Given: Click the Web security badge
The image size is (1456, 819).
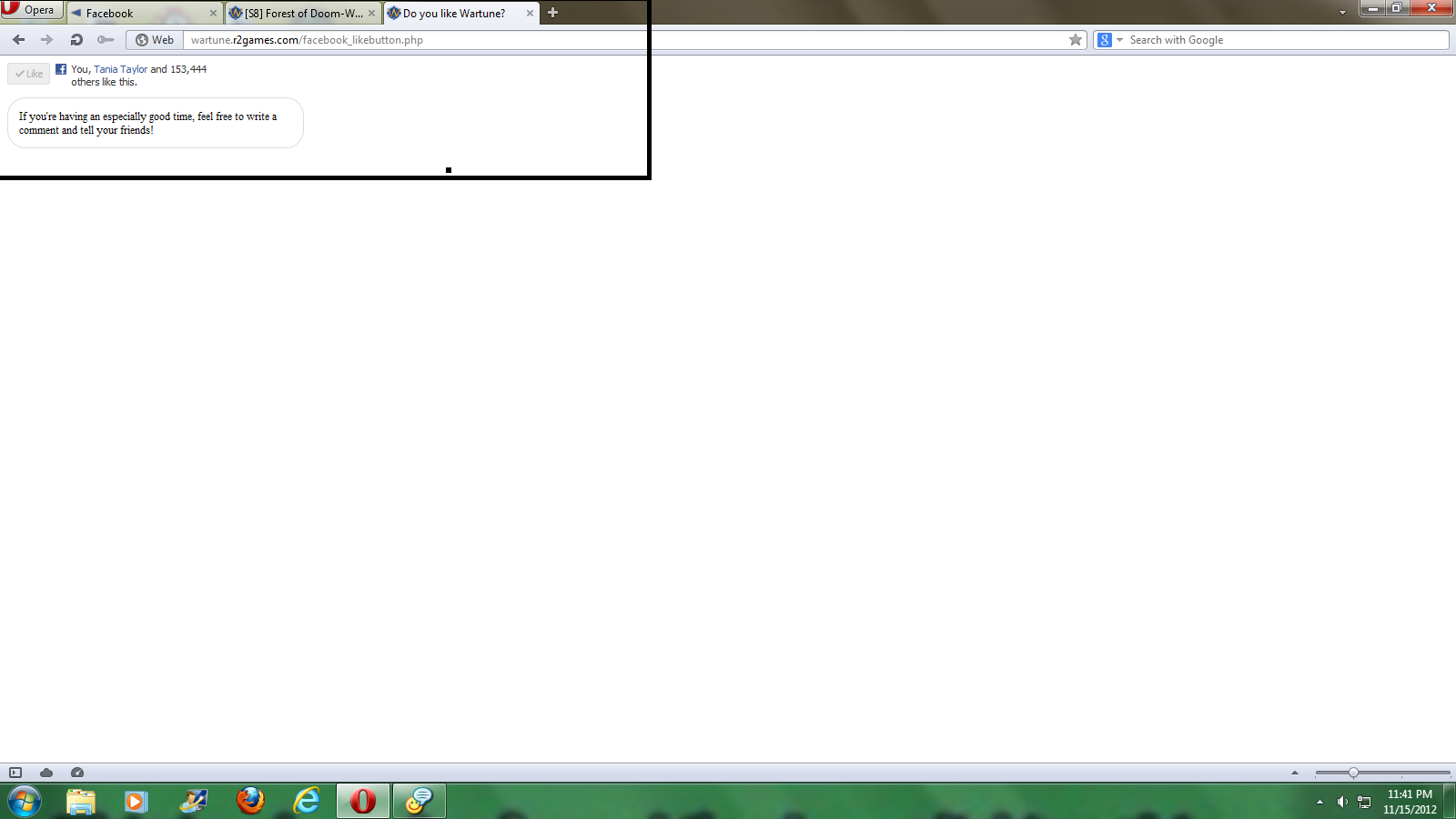Looking at the screenshot, I should 155,40.
